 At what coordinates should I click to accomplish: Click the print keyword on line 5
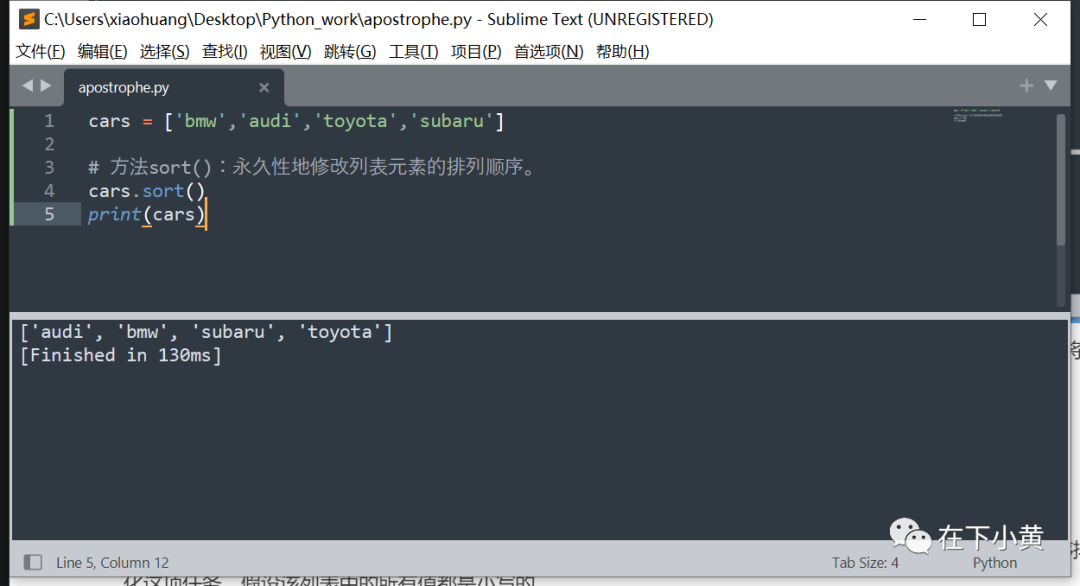point(114,214)
